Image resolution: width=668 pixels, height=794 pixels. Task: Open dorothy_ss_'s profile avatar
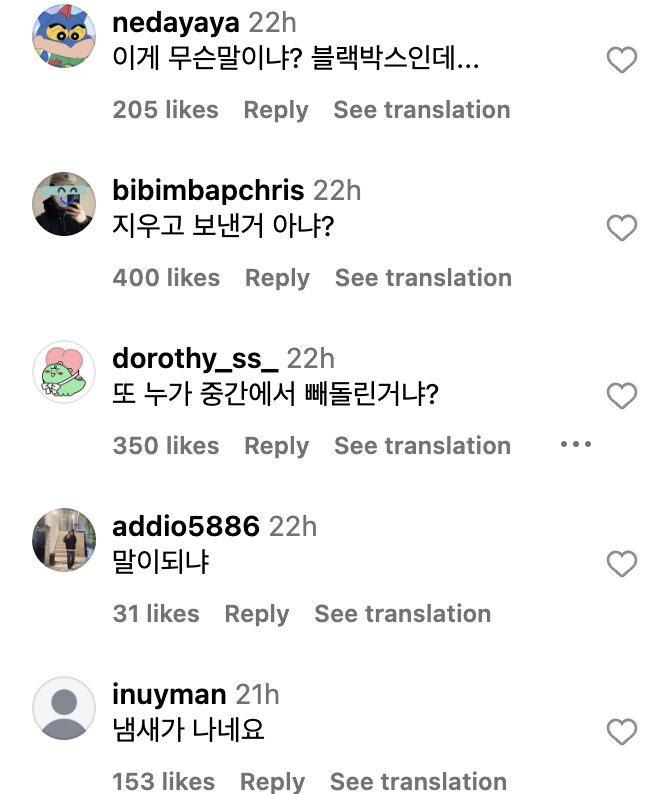(64, 372)
